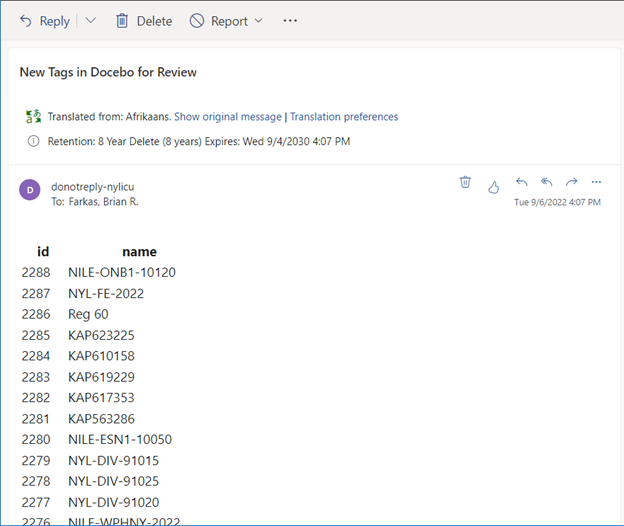Screen dimensions: 624x526
Task: Open message more actions ellipsis
Action: click(x=596, y=182)
